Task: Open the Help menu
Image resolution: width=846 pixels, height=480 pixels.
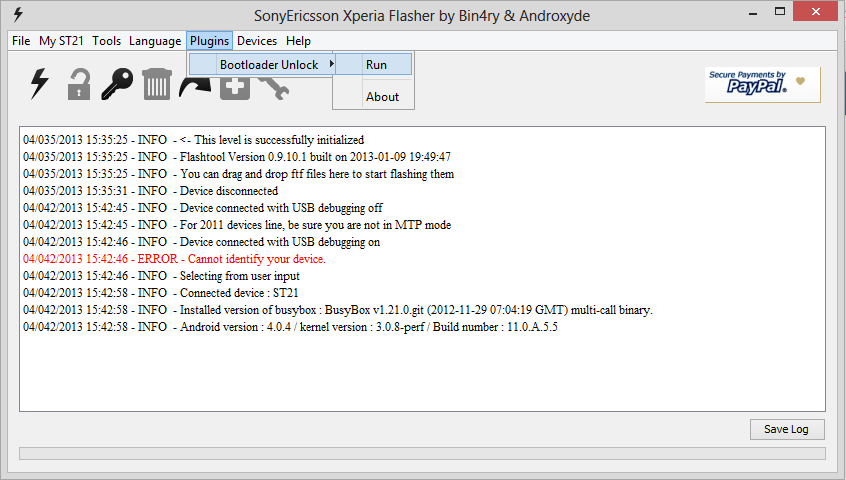Action: pos(298,41)
